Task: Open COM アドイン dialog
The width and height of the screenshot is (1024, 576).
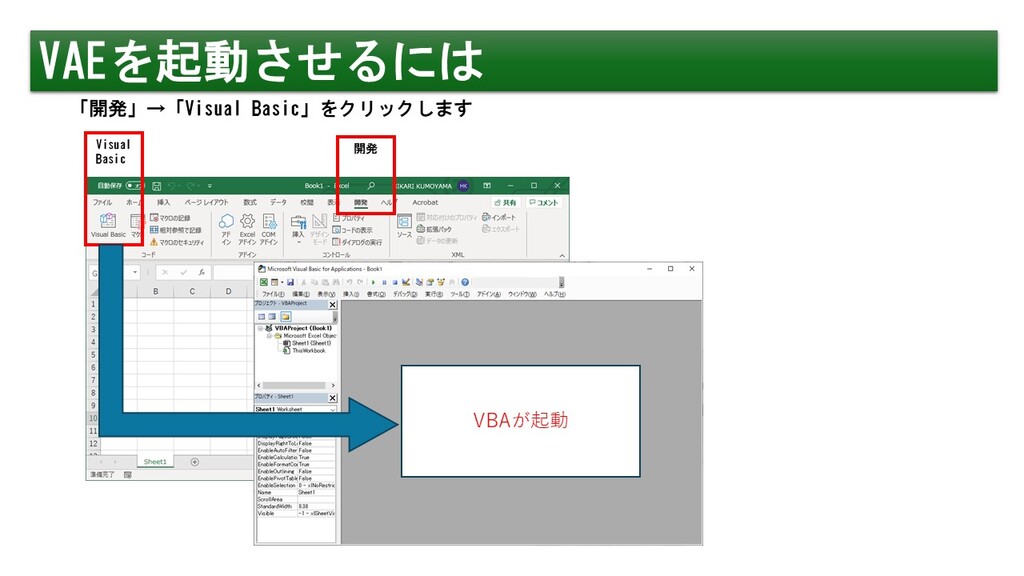Action: coord(269,229)
